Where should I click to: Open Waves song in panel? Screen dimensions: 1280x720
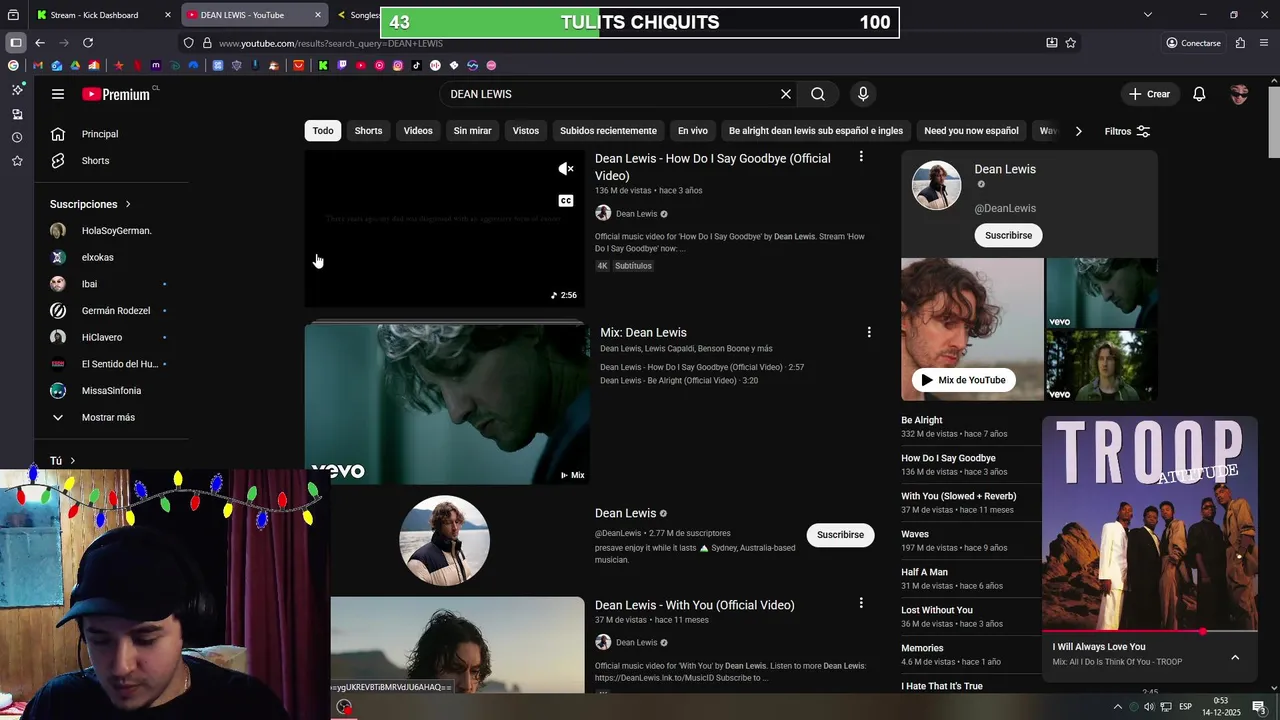[x=915, y=534]
